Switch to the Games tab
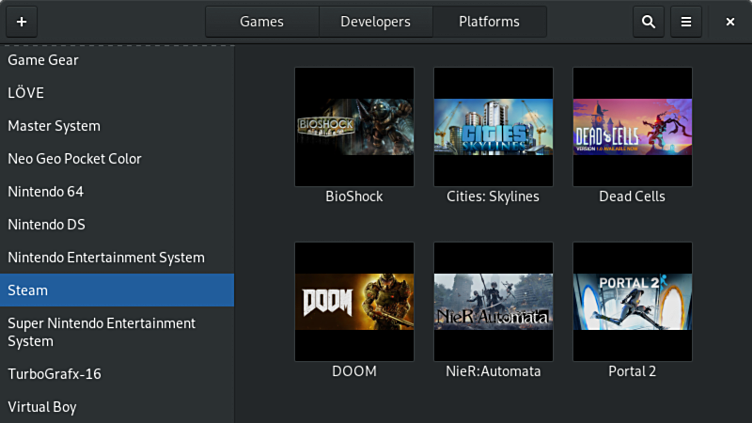Image resolution: width=752 pixels, height=423 pixels. point(262,21)
